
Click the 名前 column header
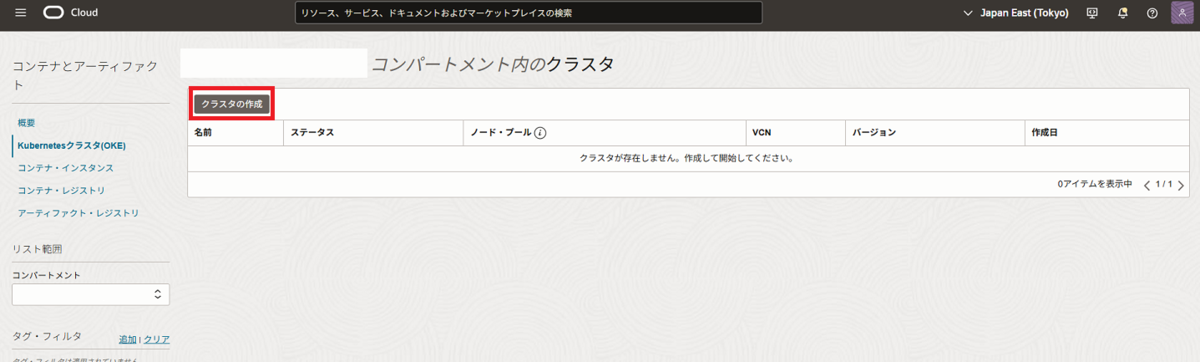click(x=203, y=132)
